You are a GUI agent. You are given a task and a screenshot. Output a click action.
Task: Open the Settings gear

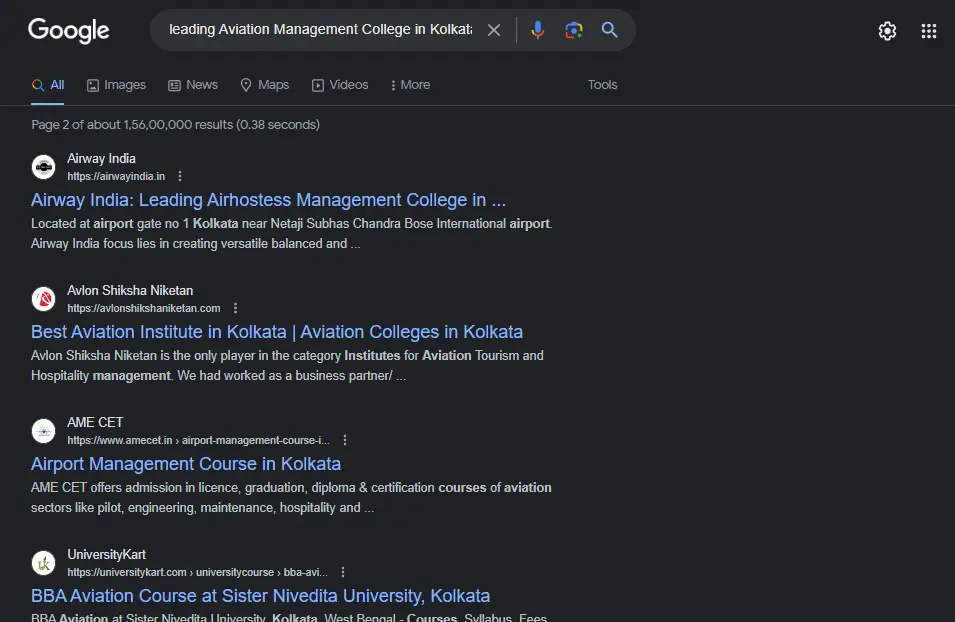coord(887,31)
